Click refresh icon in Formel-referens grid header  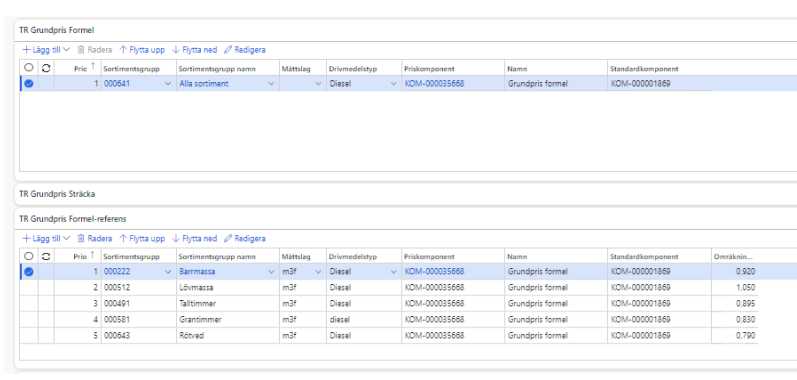pyautogui.click(x=46, y=256)
